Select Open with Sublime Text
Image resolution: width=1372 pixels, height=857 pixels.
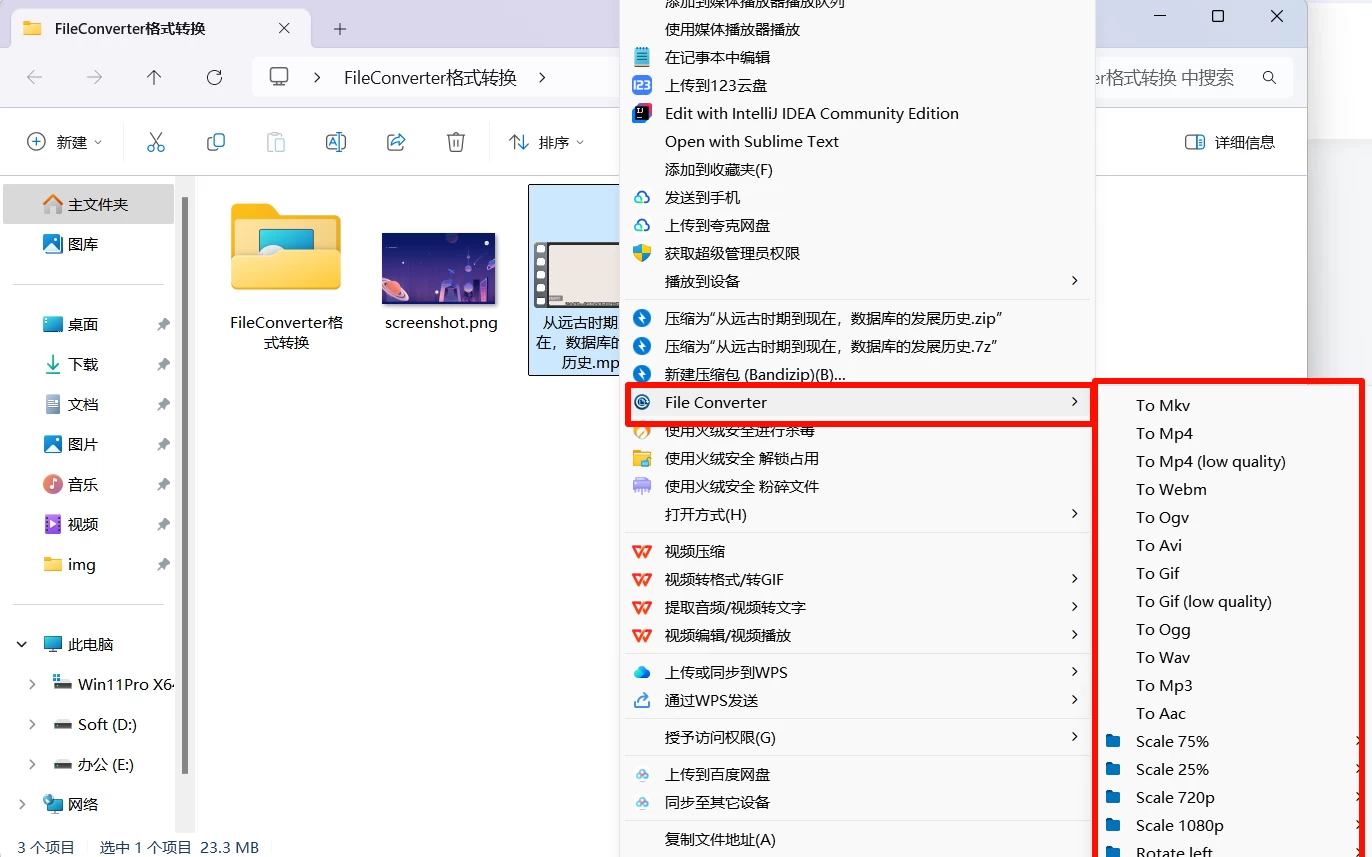[751, 141]
